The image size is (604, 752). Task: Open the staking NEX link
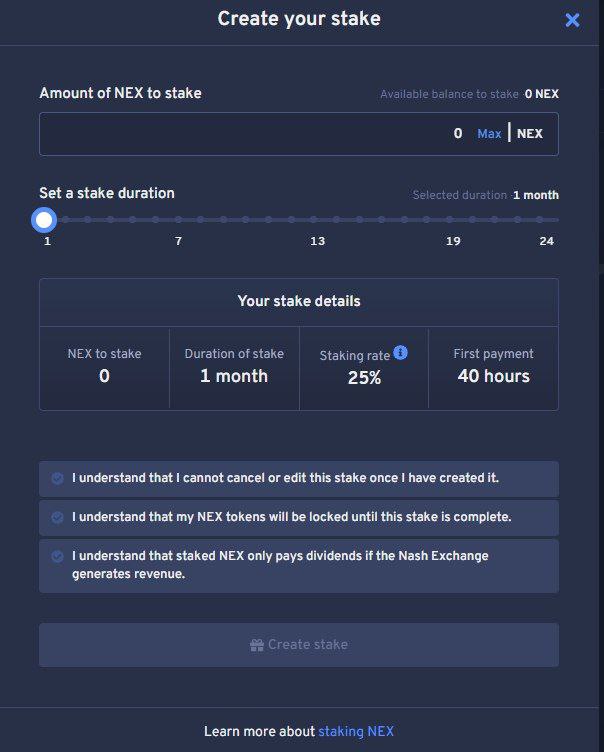coord(356,731)
